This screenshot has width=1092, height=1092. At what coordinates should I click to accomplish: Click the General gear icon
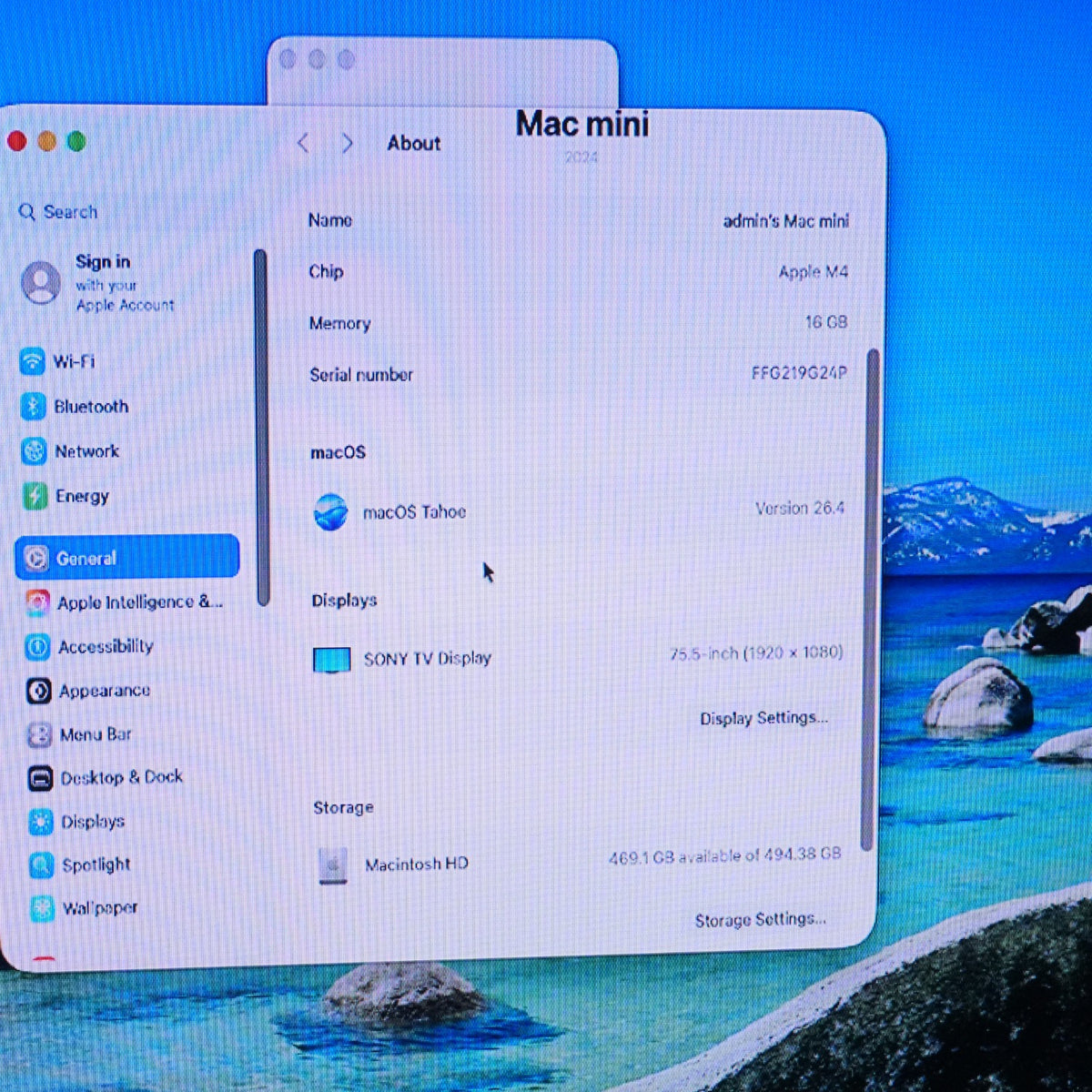pyautogui.click(x=36, y=558)
